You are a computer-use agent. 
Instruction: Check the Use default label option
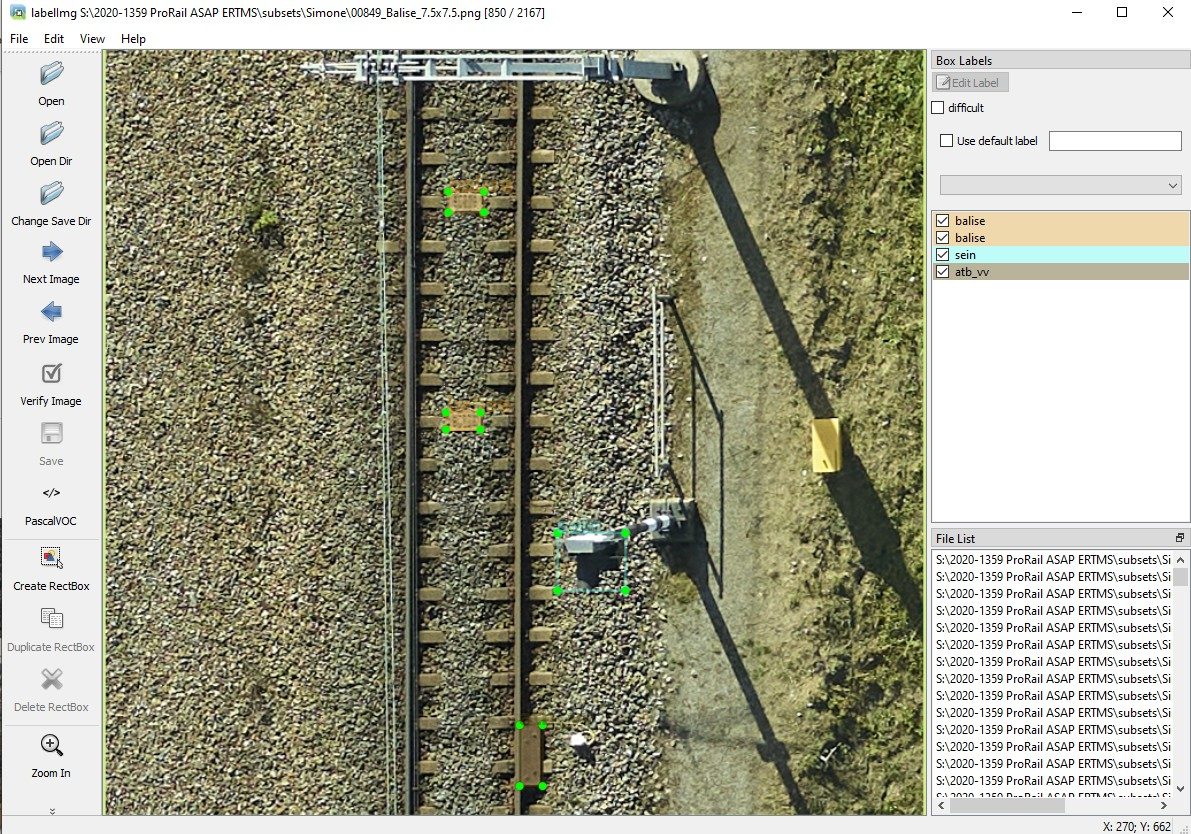[945, 140]
